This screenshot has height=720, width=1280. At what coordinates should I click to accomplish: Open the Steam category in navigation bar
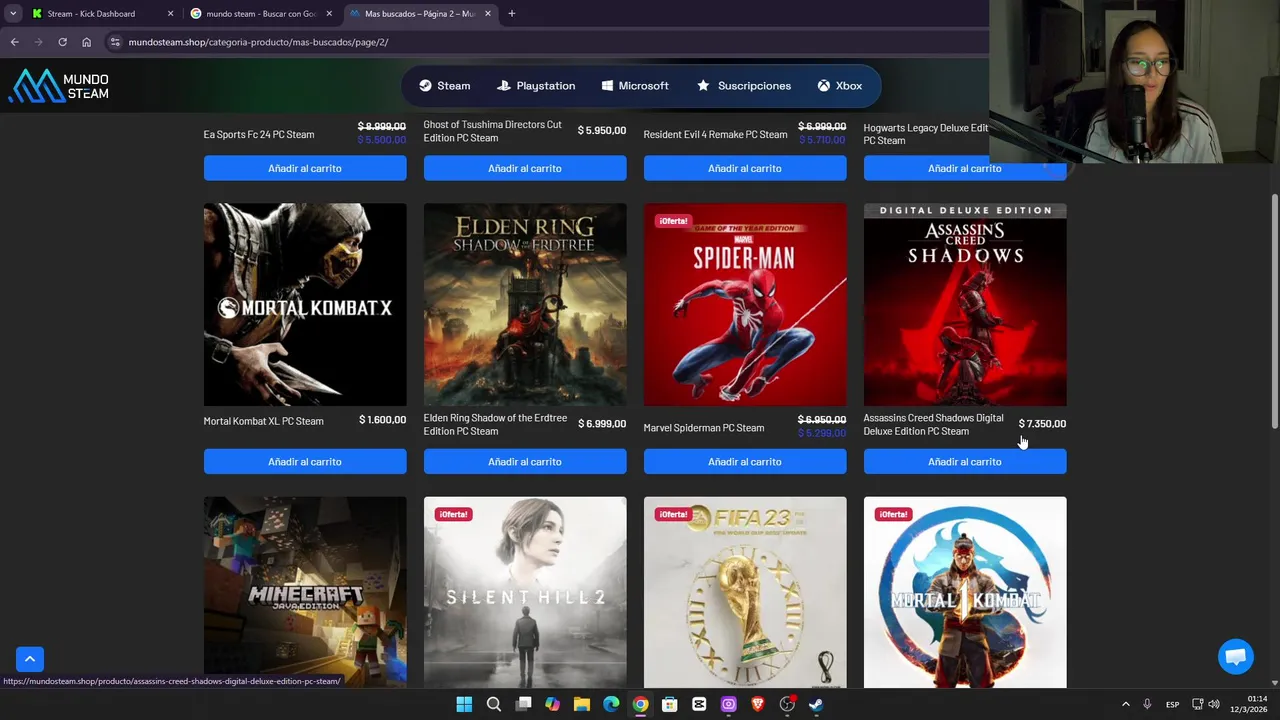(x=444, y=86)
